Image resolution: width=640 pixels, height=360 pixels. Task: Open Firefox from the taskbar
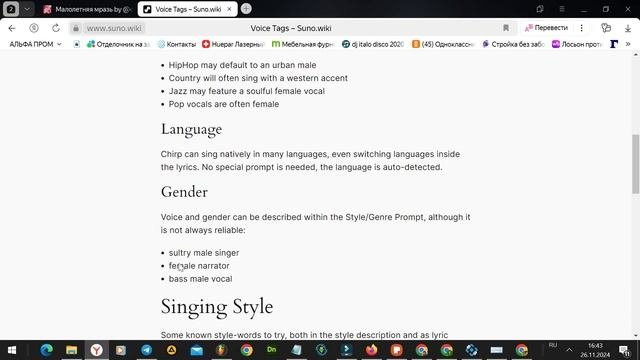tap(371, 350)
